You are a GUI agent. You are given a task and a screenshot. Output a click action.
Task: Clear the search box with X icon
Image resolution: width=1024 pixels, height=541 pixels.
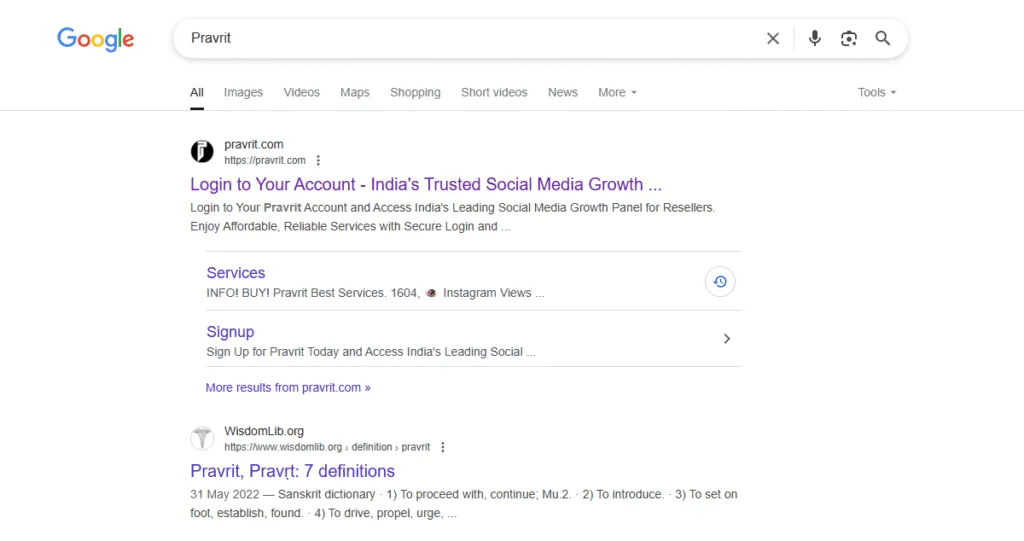(773, 38)
